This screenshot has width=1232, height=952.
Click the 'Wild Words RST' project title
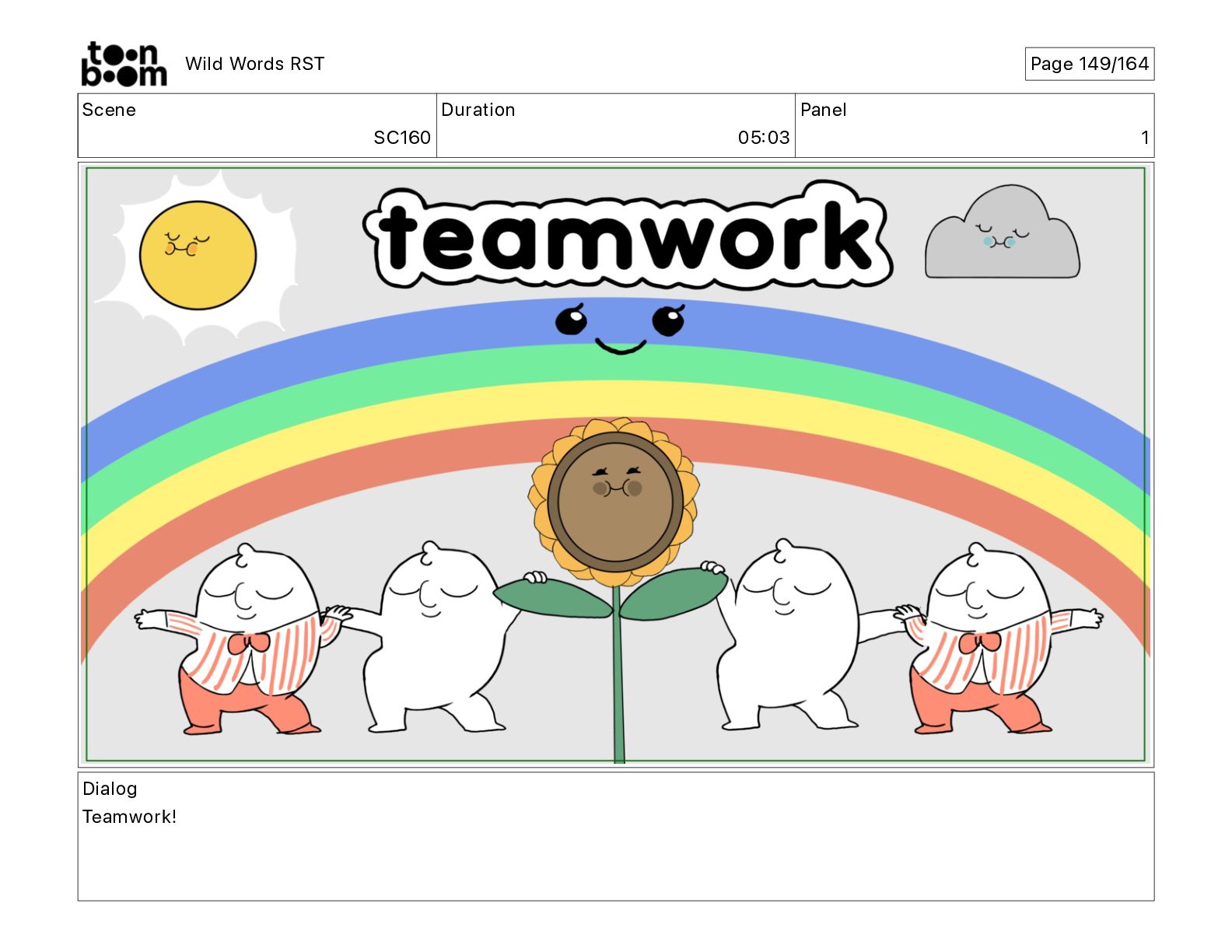tap(254, 64)
